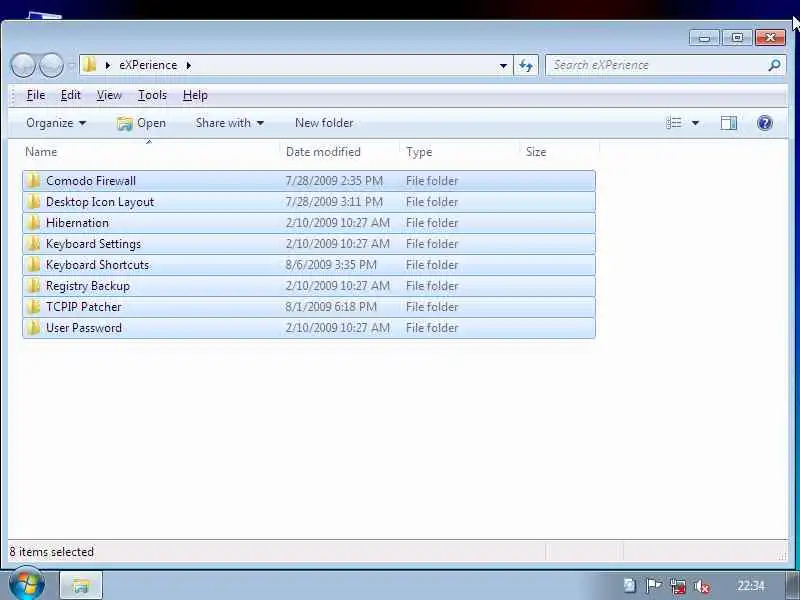Click the 8/6/2009 3:35 PM date cell
Viewport: 800px width, 600px height.
pos(331,265)
